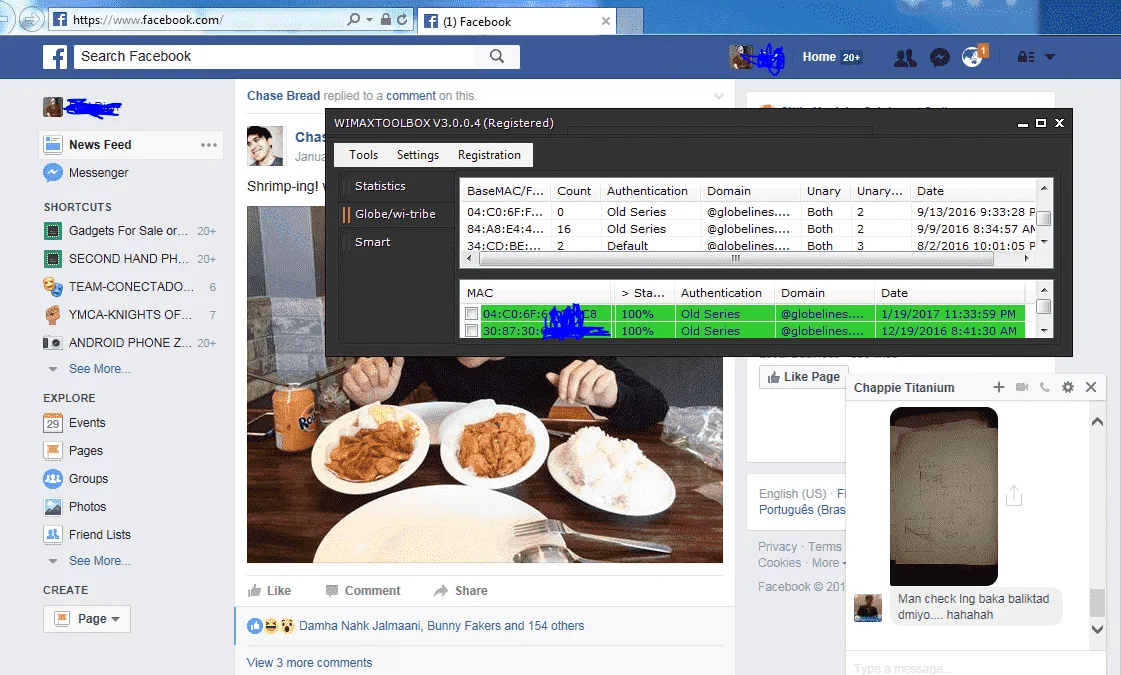
Task: Click the food photo in the post
Action: click(485, 459)
